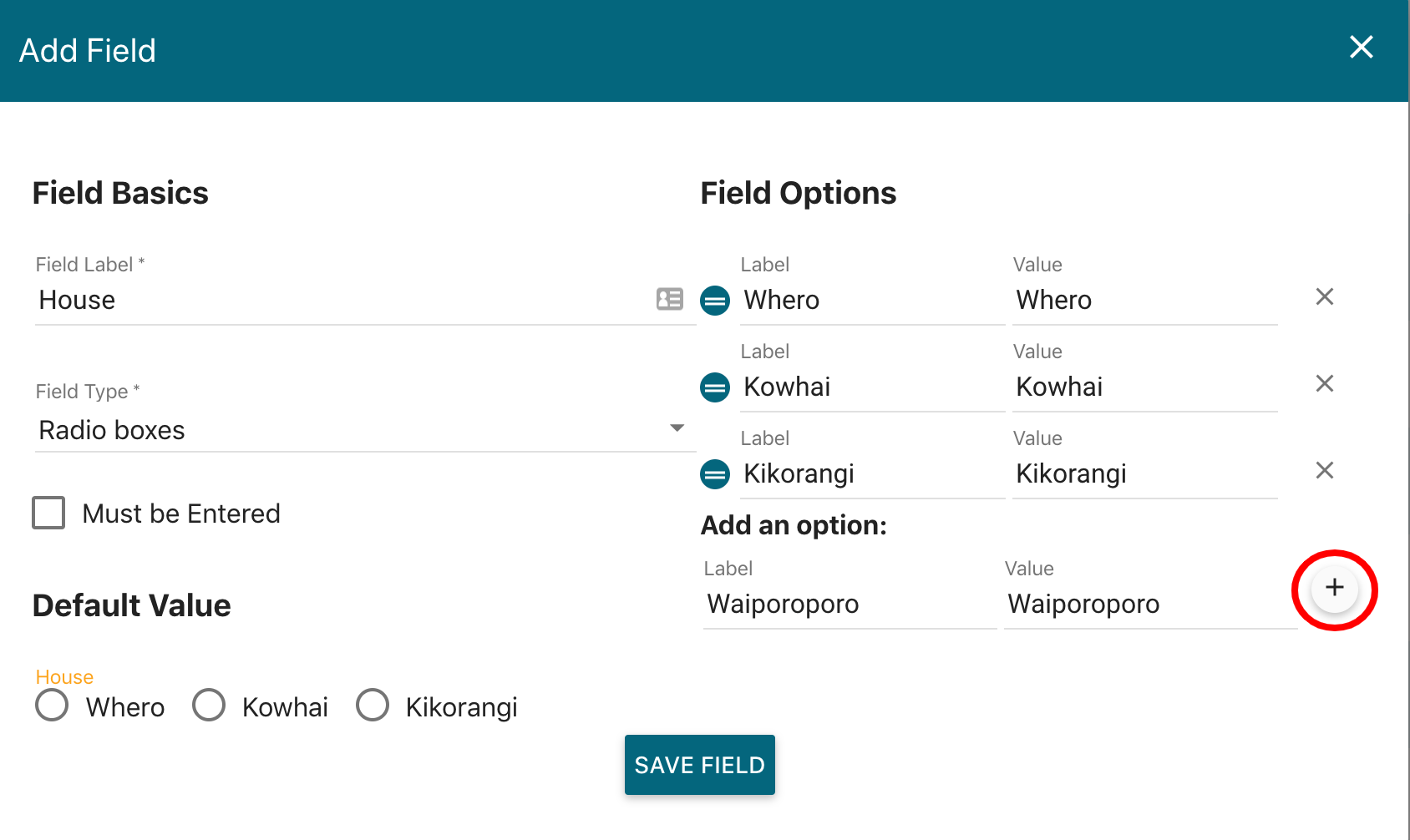Image resolution: width=1410 pixels, height=840 pixels.
Task: Select Kowhai as default radio value
Action: pyautogui.click(x=209, y=705)
